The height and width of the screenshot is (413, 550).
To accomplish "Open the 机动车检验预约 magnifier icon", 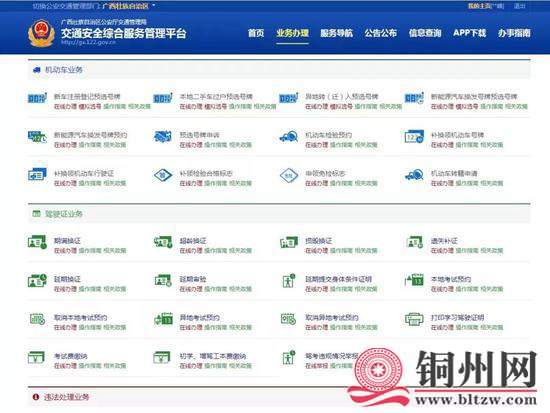I will click(289, 136).
